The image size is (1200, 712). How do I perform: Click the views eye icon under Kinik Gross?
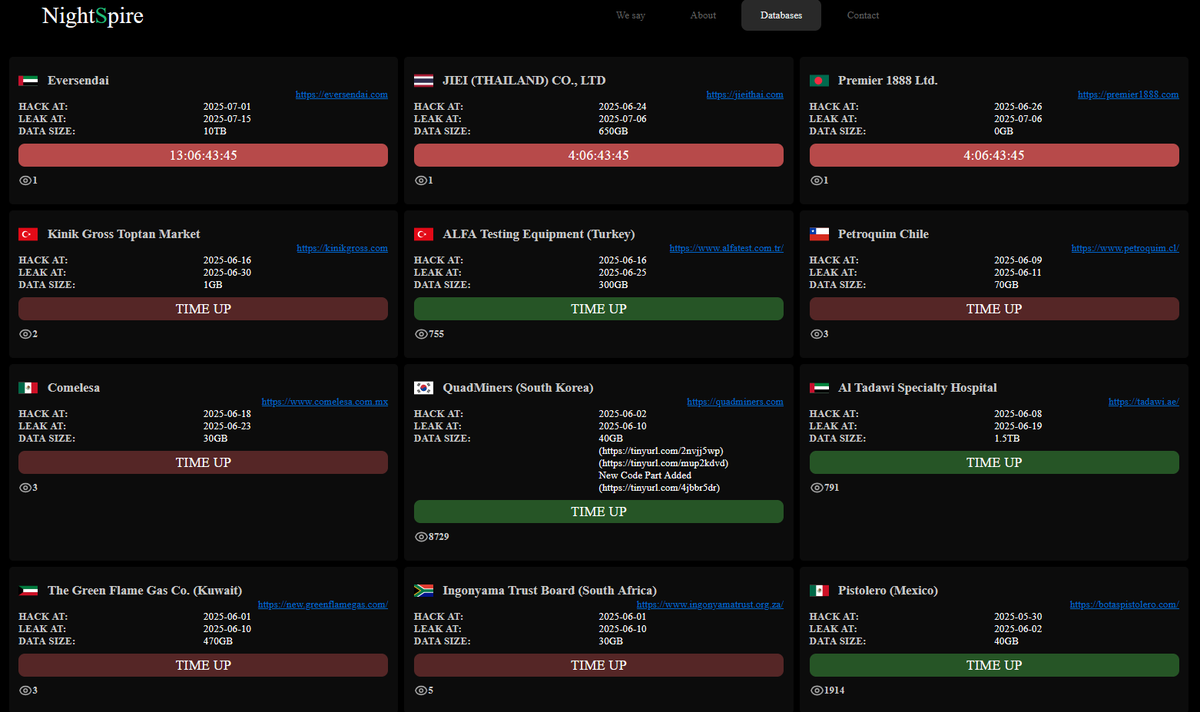(25, 334)
